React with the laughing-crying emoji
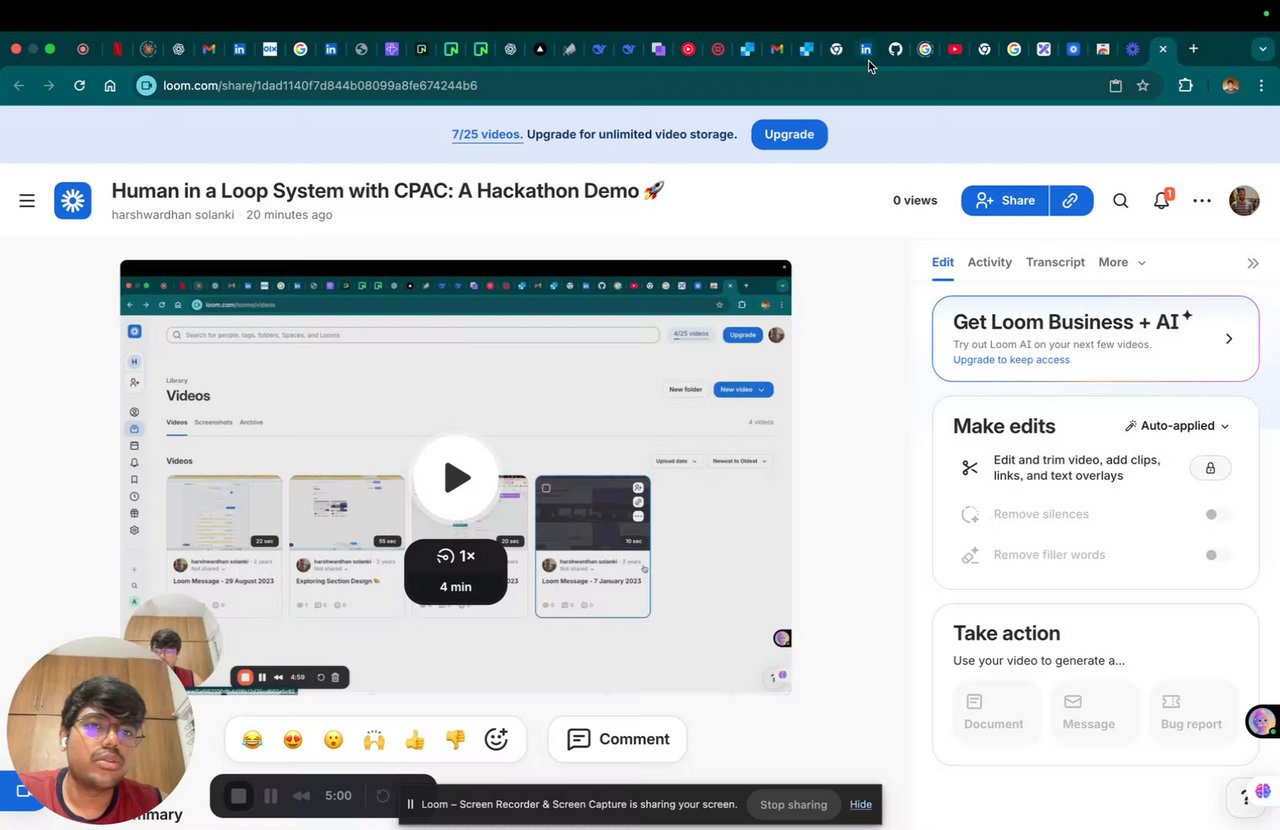The image size is (1280, 830). 252,740
